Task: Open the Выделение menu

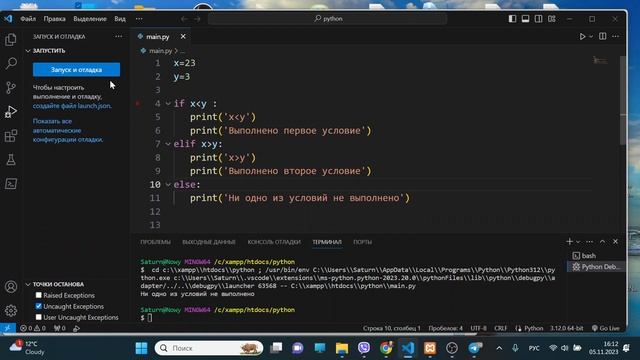Action: tap(90, 19)
